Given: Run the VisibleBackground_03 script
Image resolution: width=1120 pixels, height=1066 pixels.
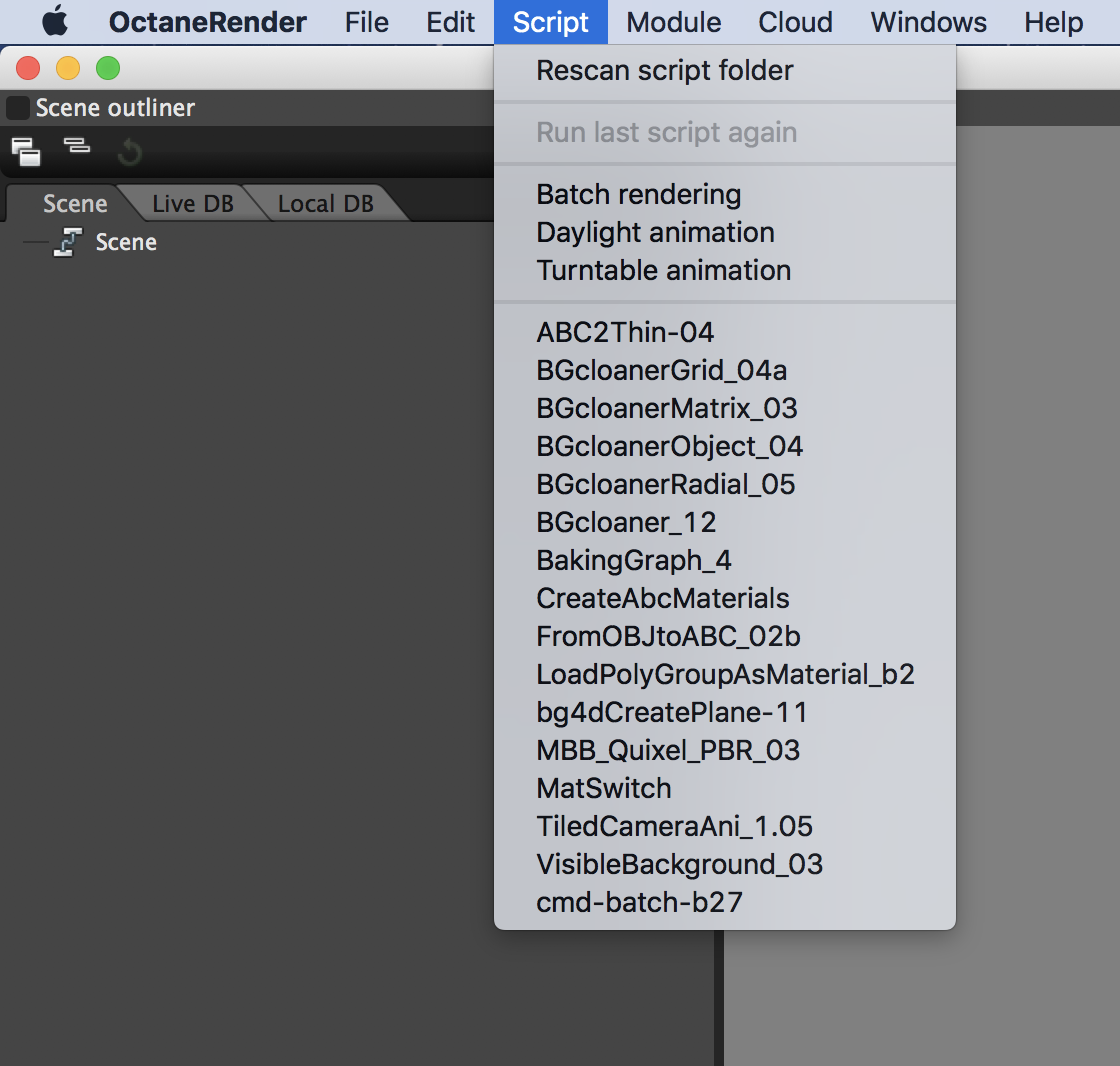Looking at the screenshot, I should pyautogui.click(x=724, y=864).
